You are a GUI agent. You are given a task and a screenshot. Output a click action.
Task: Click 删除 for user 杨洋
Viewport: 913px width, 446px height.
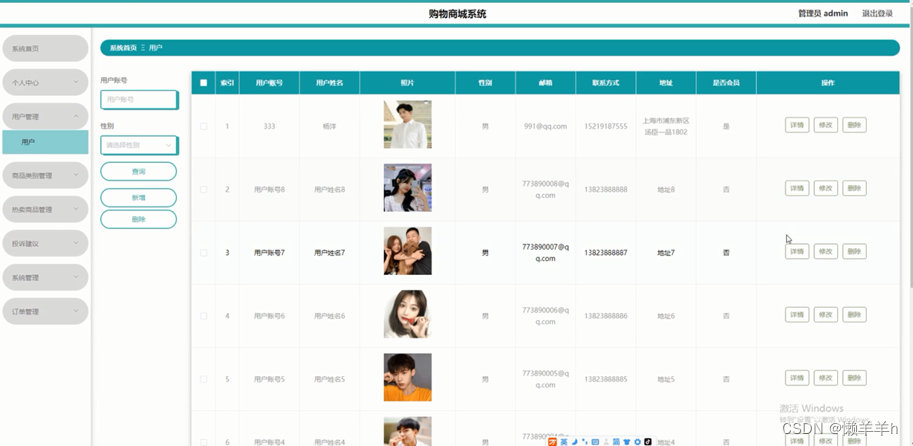click(854, 125)
